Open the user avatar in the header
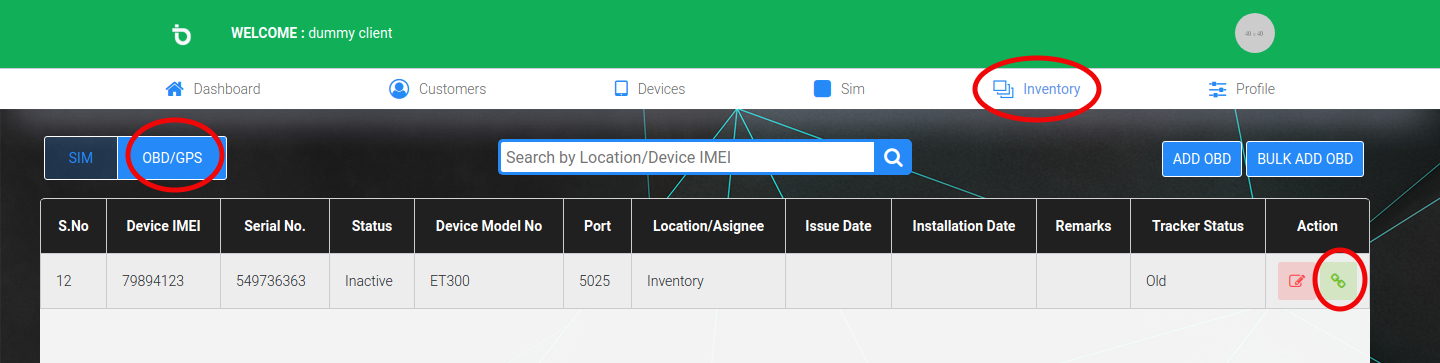The height and width of the screenshot is (363, 1440). click(x=1255, y=33)
